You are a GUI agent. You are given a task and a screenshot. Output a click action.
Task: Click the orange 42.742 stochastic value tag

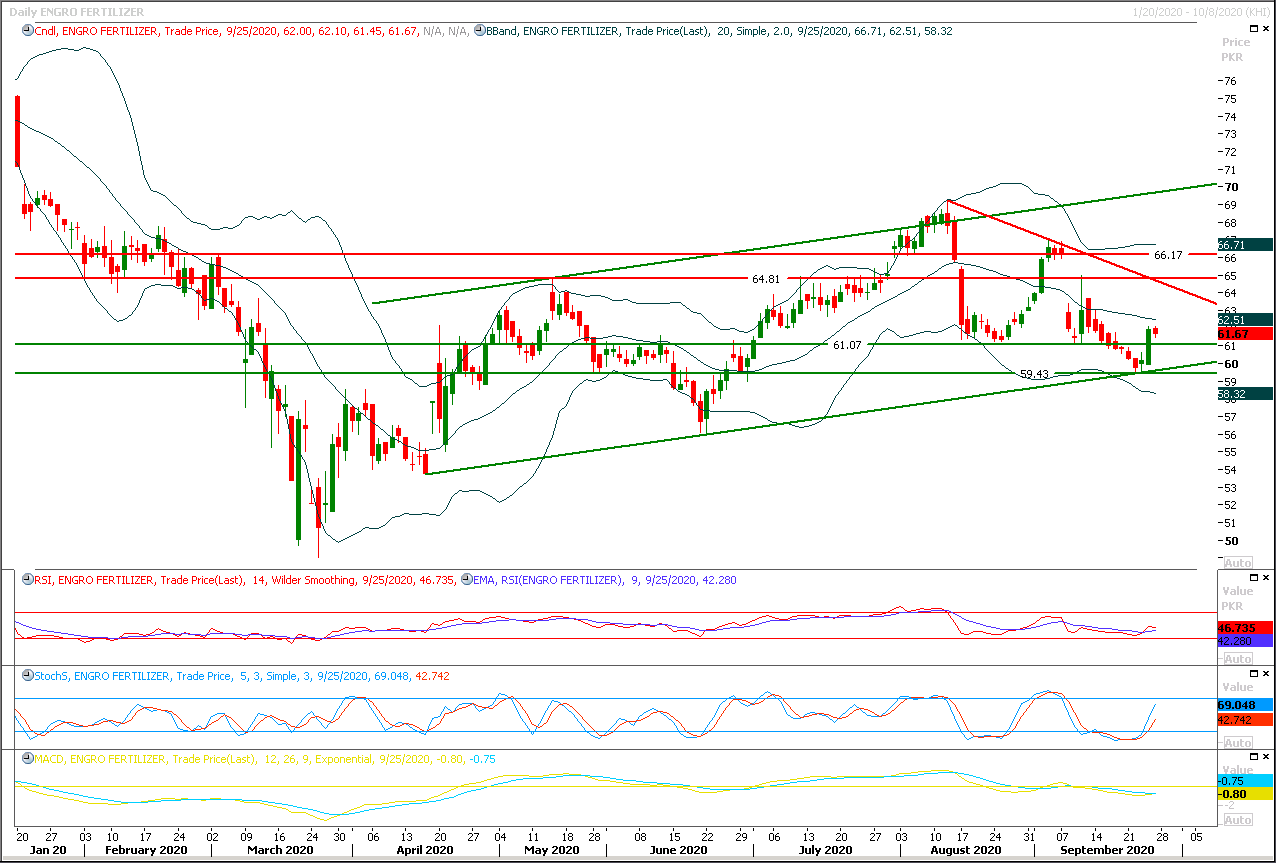(1245, 720)
